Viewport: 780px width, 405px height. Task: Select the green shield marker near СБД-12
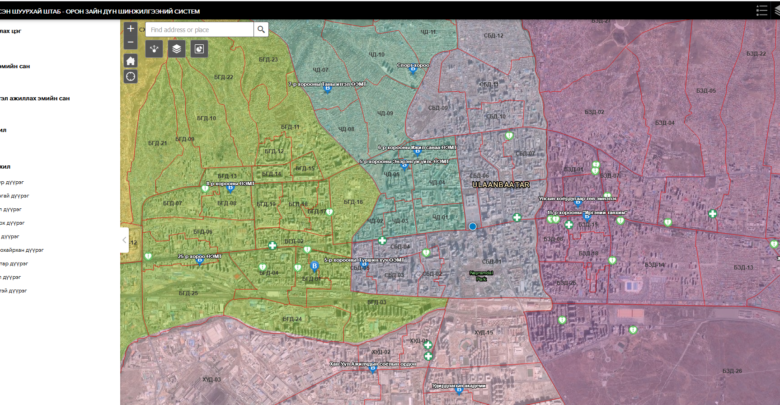[509, 134]
